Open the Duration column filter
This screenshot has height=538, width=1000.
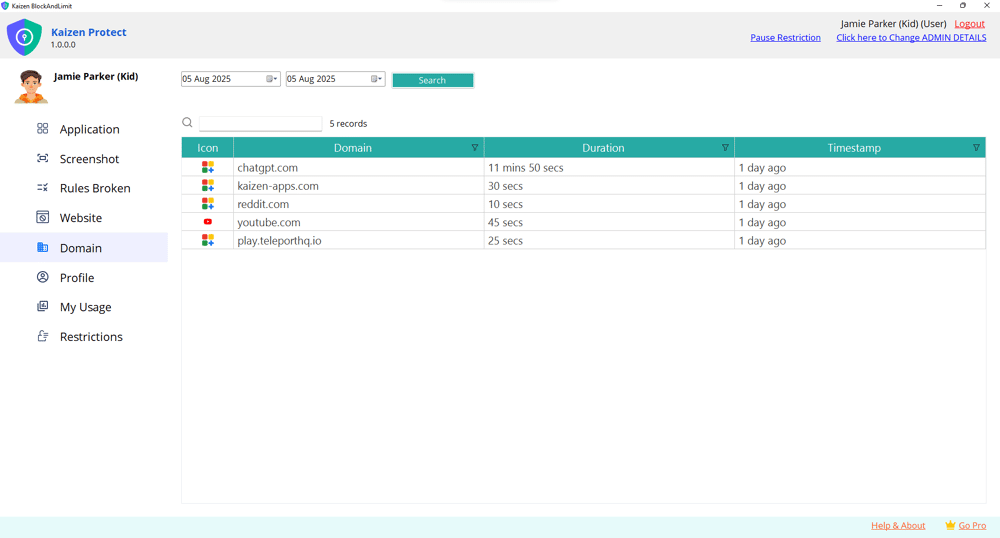coord(725,148)
